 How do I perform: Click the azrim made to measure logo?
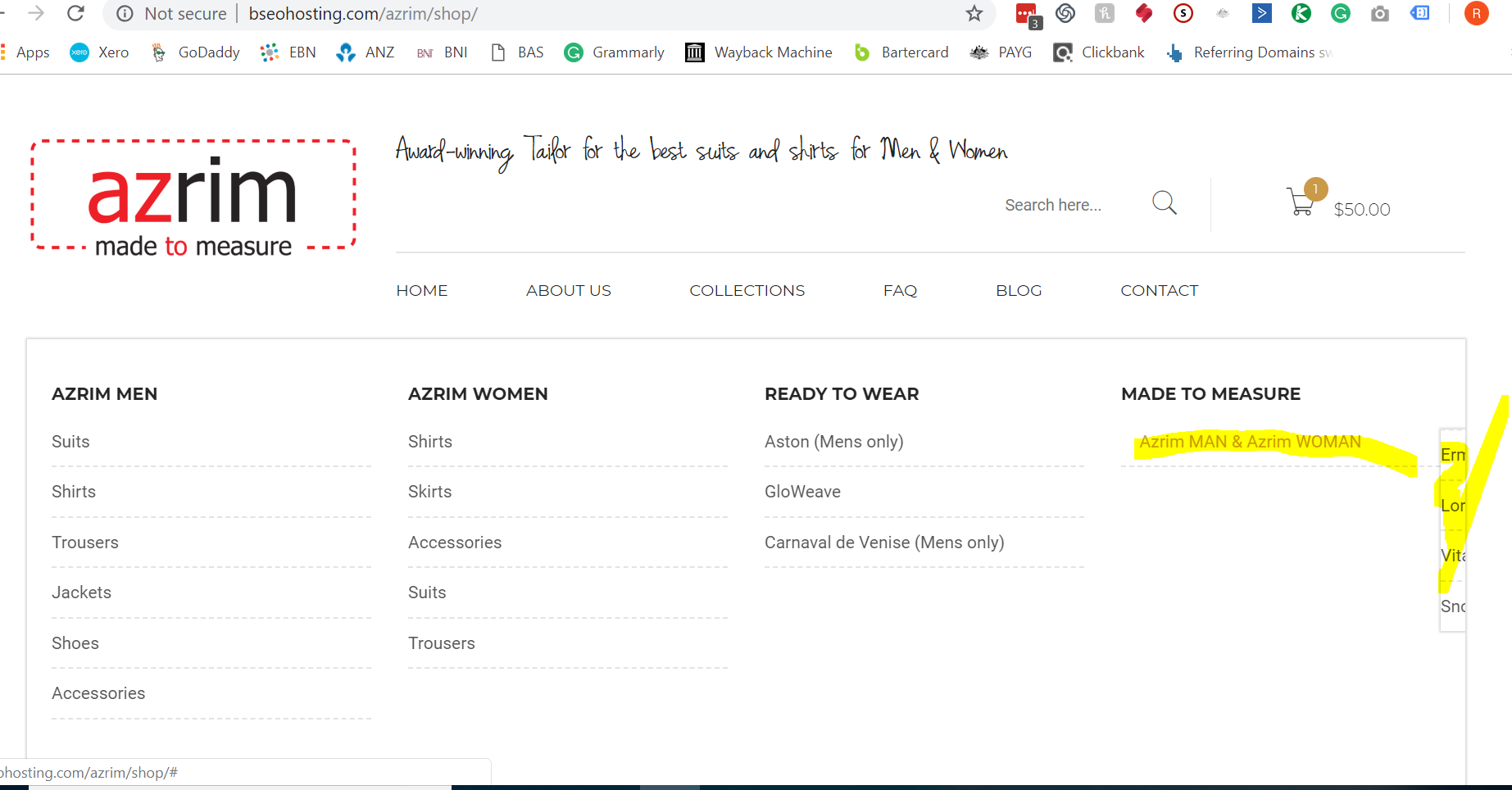(x=193, y=197)
